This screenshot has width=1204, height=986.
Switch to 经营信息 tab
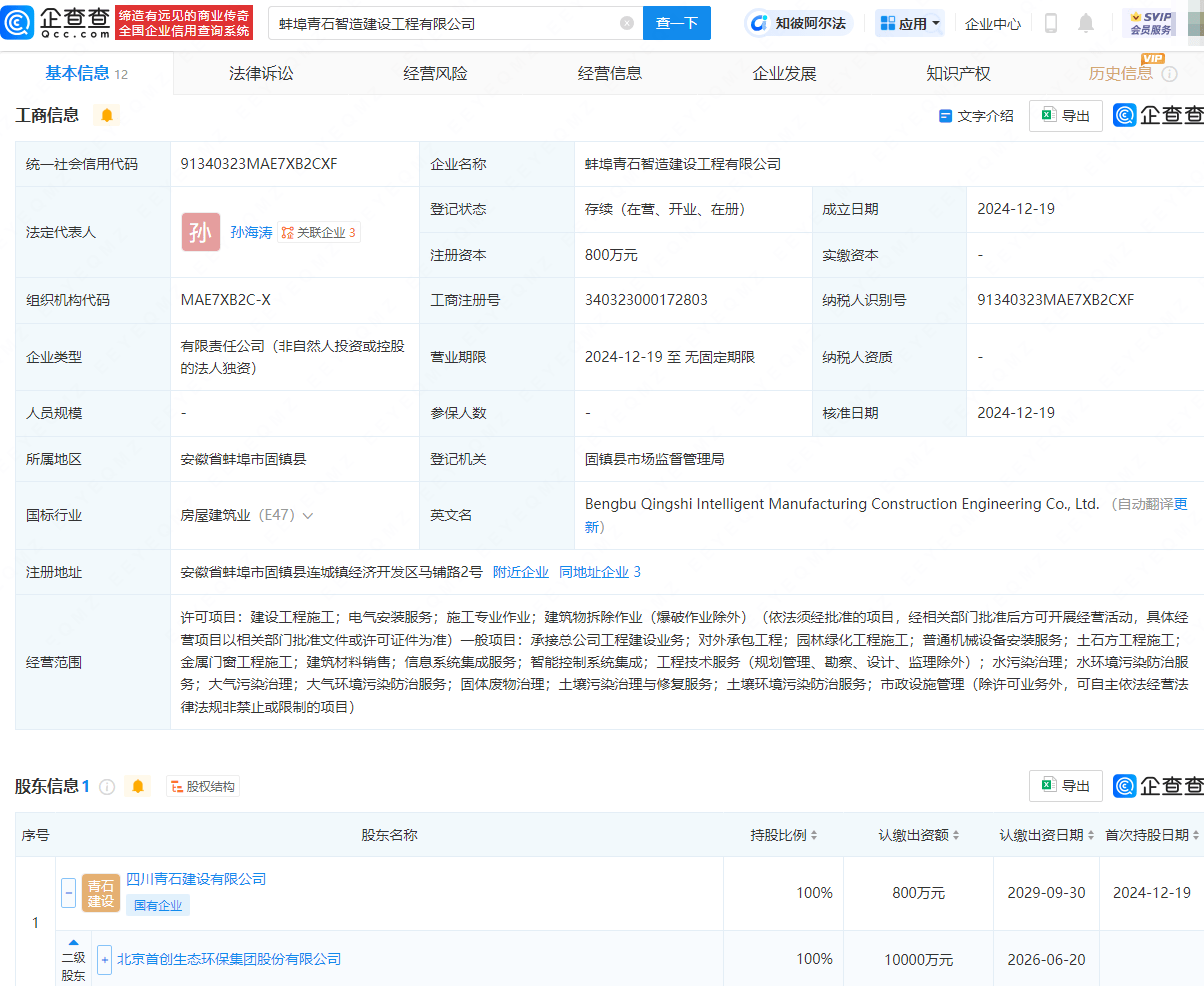click(x=610, y=73)
